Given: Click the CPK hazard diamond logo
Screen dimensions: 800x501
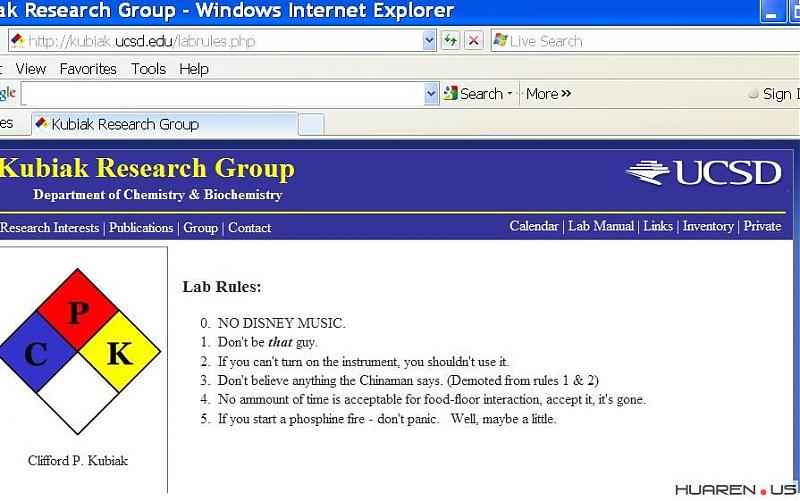Looking at the screenshot, I should [78, 351].
